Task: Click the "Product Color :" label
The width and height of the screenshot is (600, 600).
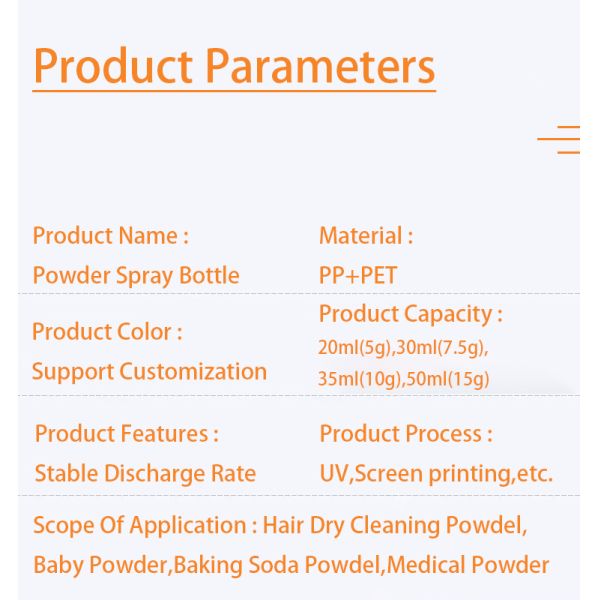Action: [x=107, y=332]
